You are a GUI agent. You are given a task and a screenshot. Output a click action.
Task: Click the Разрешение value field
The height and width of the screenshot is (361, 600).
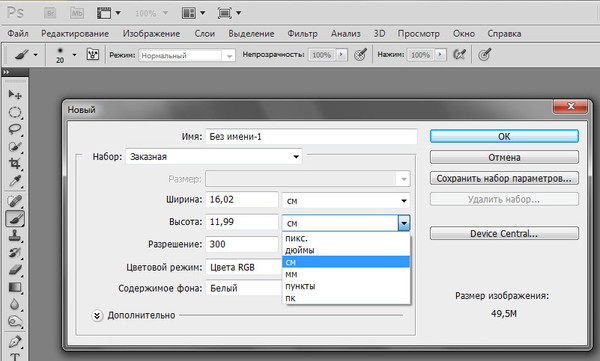(x=242, y=244)
